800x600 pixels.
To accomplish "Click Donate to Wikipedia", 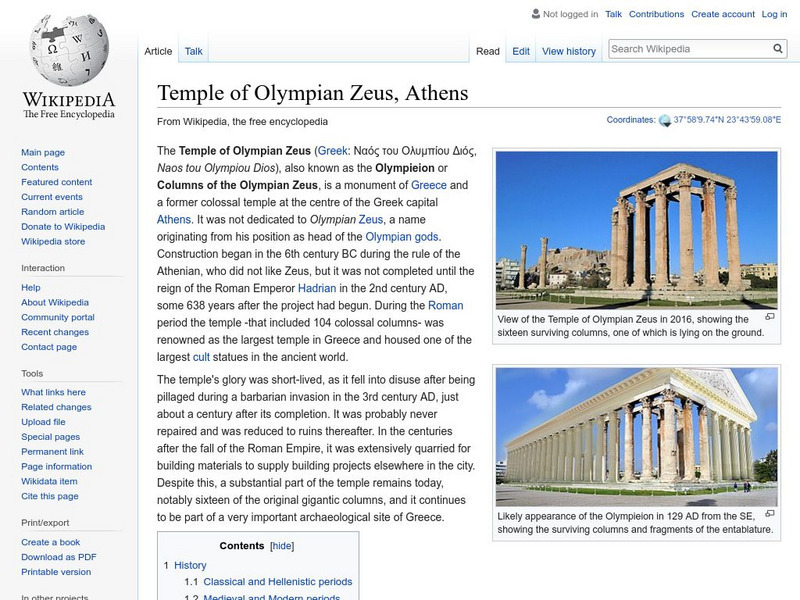I will click(x=63, y=227).
